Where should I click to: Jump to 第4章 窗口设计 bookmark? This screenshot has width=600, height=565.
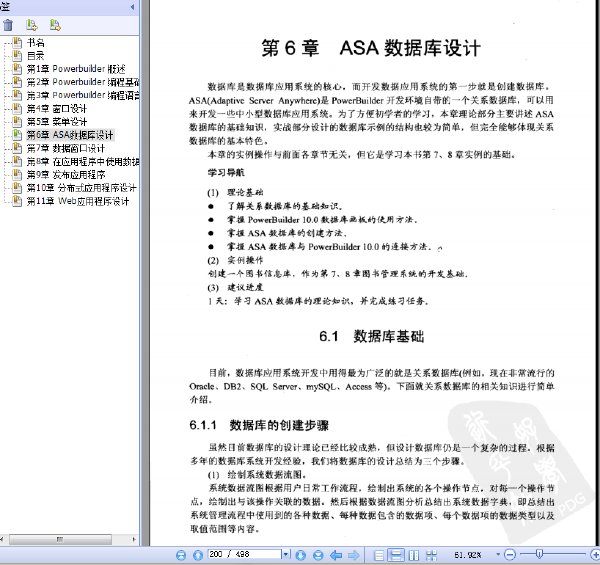coord(57,109)
